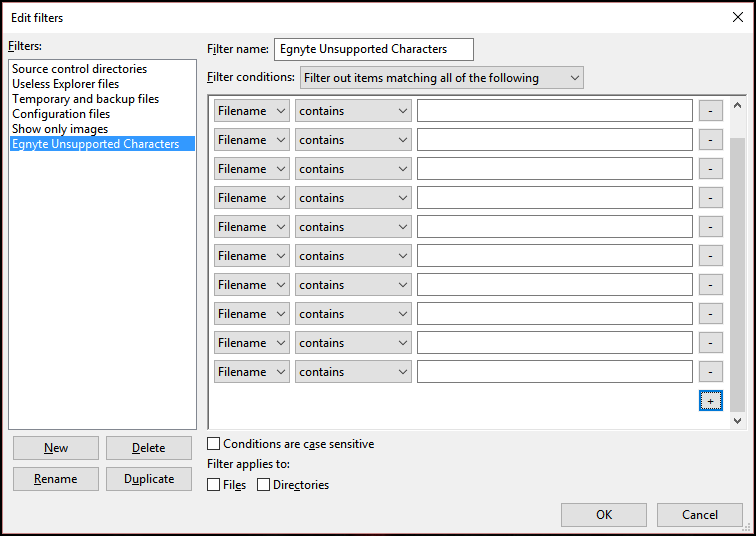This screenshot has height=536, width=756.
Task: Click the minus button on the fifth condition
Action: point(710,227)
